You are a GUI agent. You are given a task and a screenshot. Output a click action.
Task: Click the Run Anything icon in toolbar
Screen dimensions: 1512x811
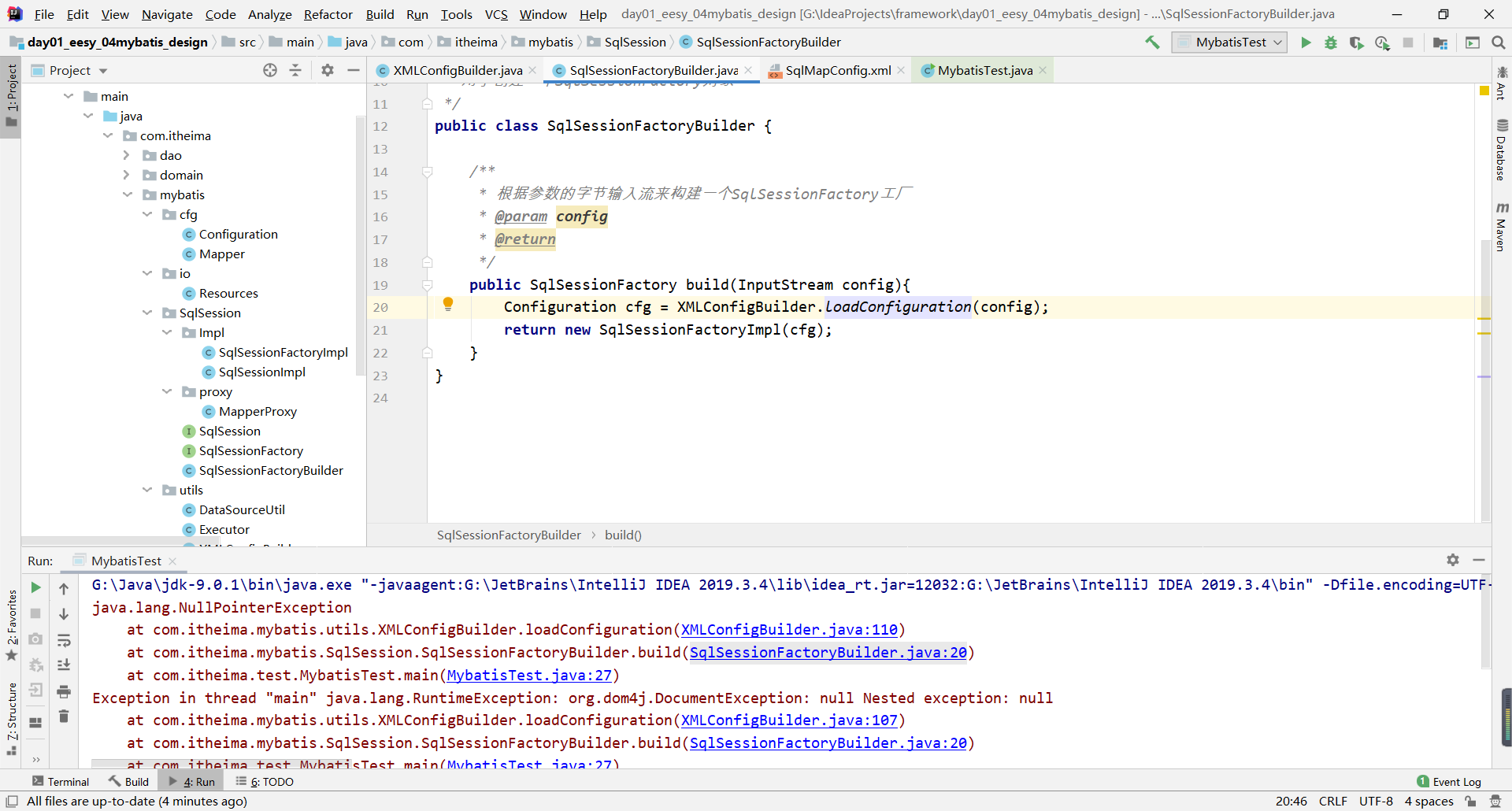[1473, 43]
